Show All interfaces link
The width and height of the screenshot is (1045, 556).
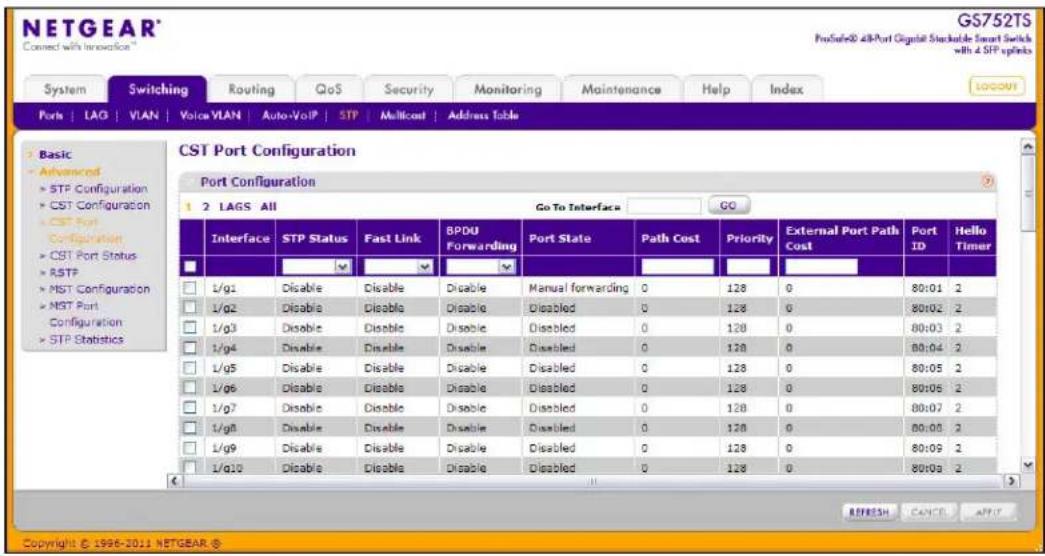point(269,208)
